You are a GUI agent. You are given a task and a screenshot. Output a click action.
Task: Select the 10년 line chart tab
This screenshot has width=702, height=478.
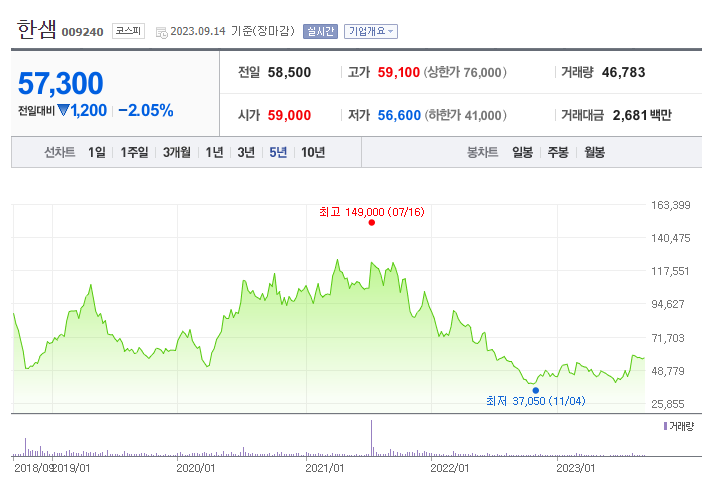[x=313, y=152]
